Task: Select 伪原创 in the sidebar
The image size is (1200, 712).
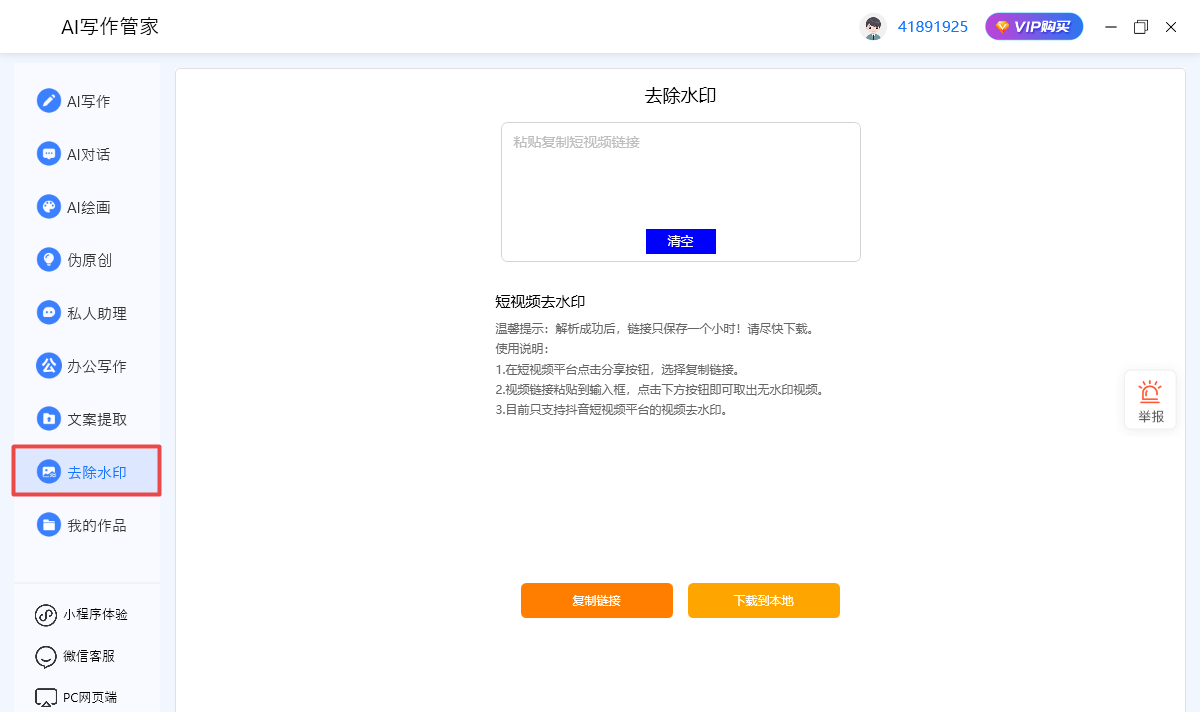Action: click(87, 260)
